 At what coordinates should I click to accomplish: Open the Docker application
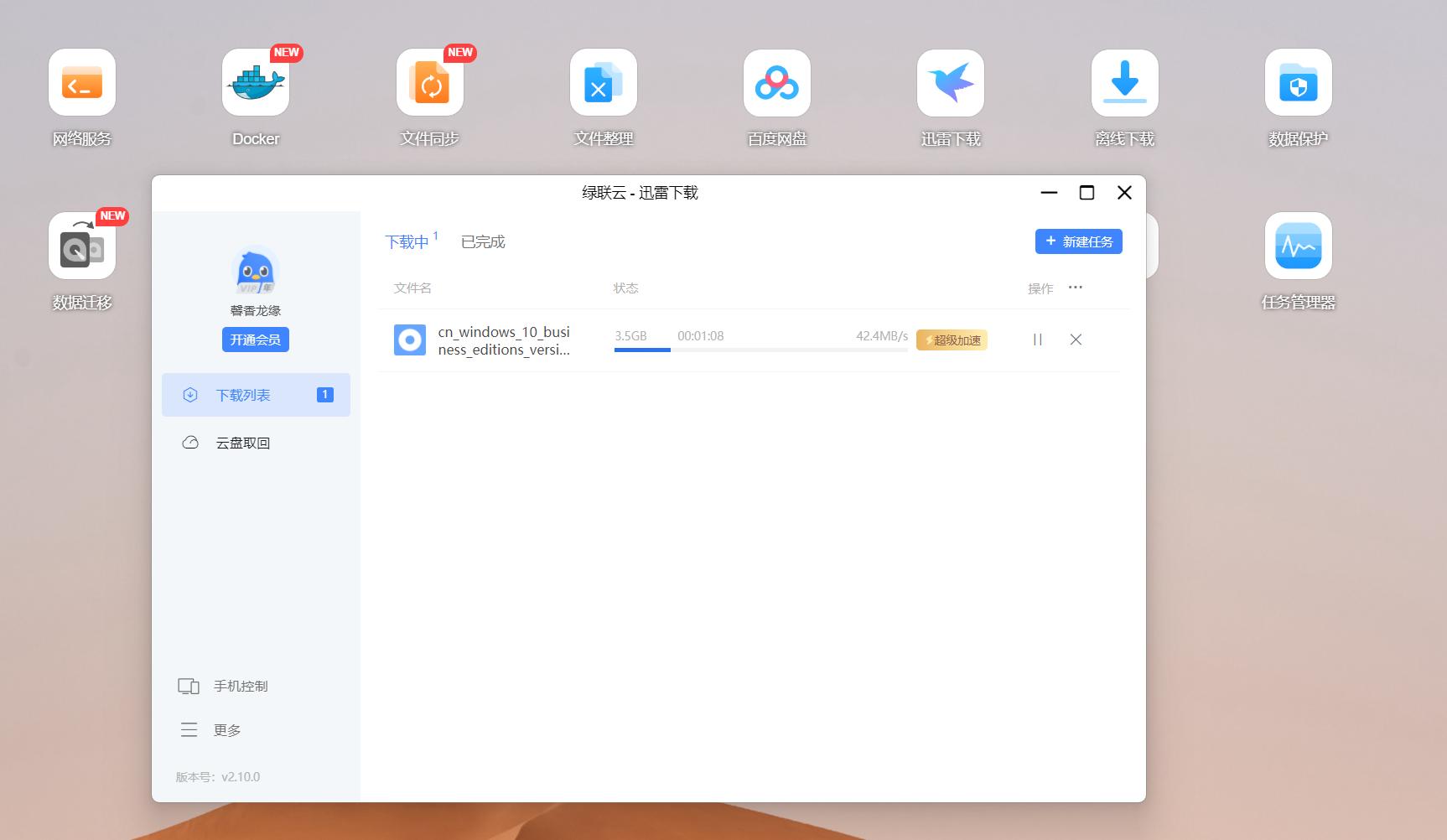click(256, 83)
